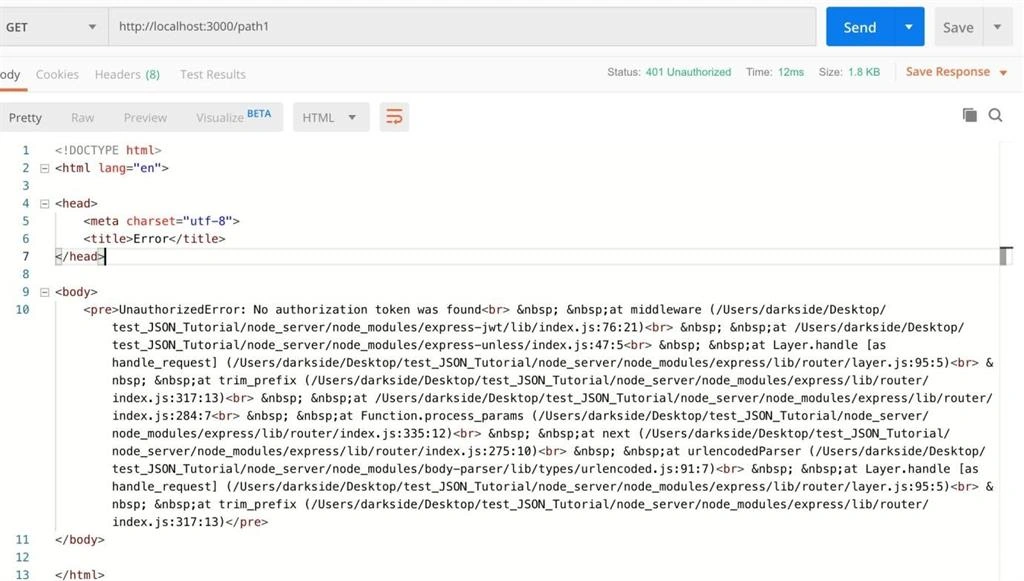Select the Body response tab
The image size is (1024, 581).
[10, 74]
